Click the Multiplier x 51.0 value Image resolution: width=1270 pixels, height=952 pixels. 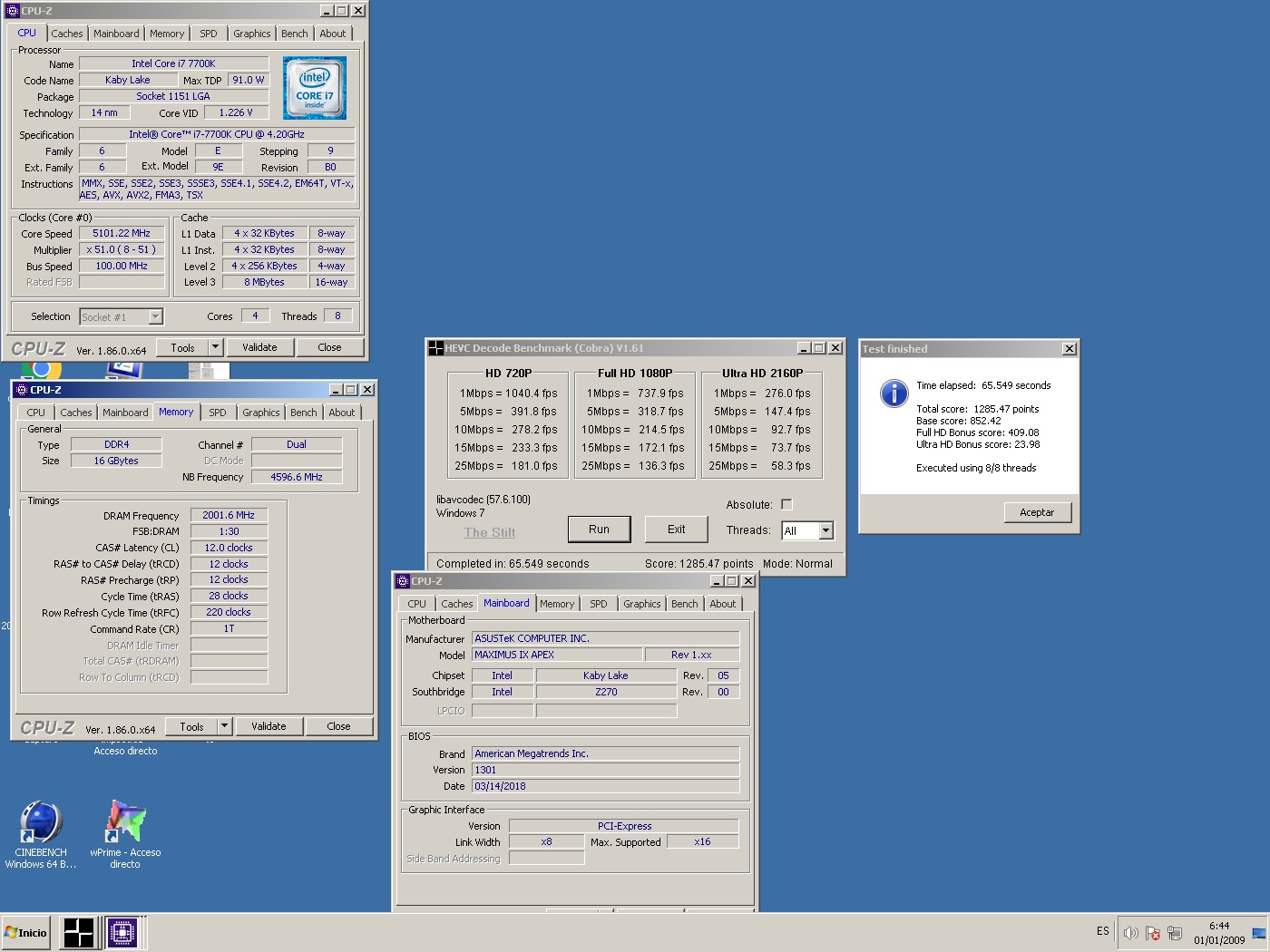click(122, 249)
